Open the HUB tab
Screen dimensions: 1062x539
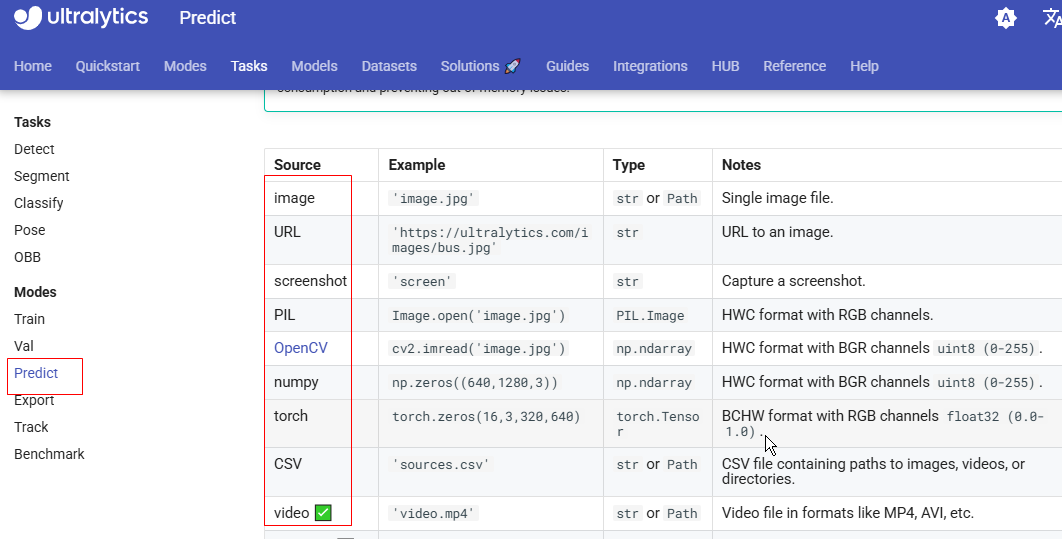point(725,66)
